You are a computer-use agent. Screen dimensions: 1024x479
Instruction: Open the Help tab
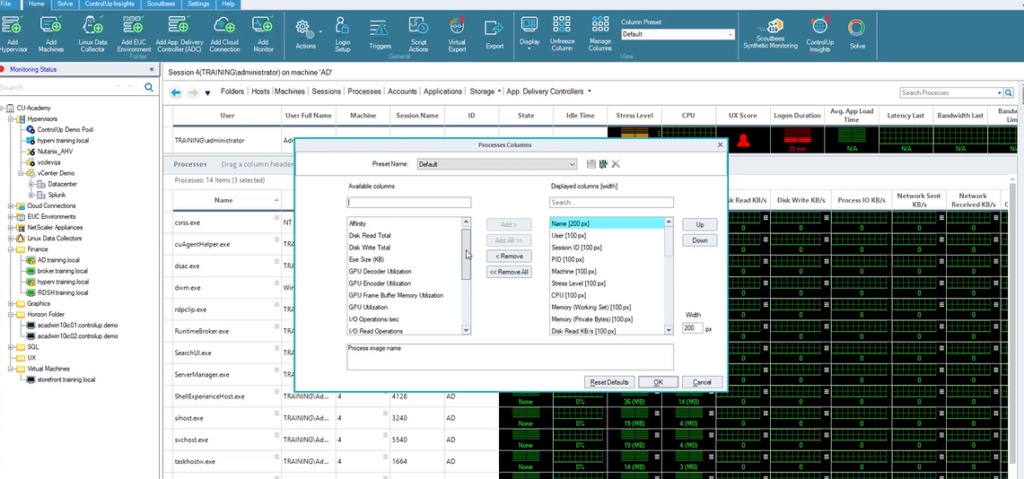coord(229,4)
